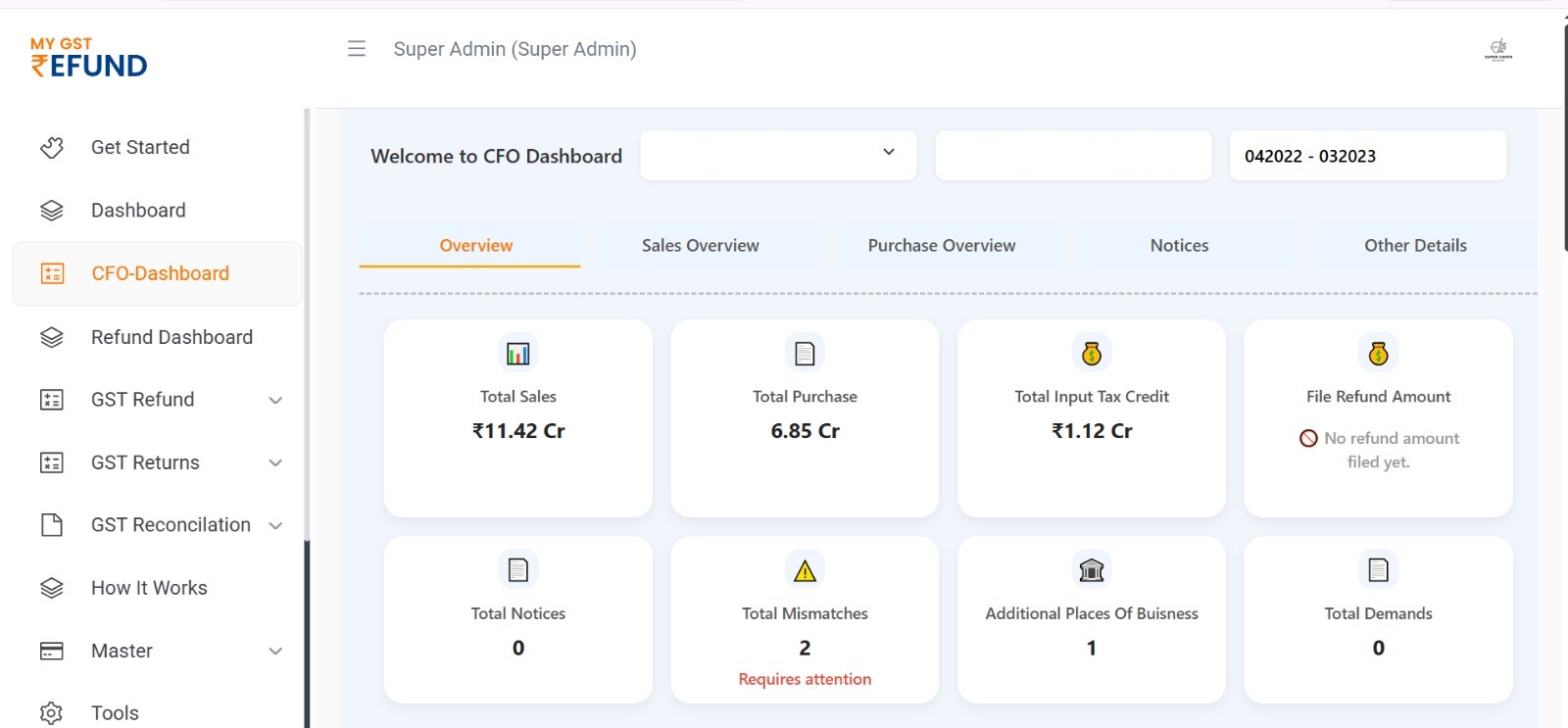Click the Additional Places Of Buisness building icon
Screen dimensions: 1568x728
click(1092, 569)
